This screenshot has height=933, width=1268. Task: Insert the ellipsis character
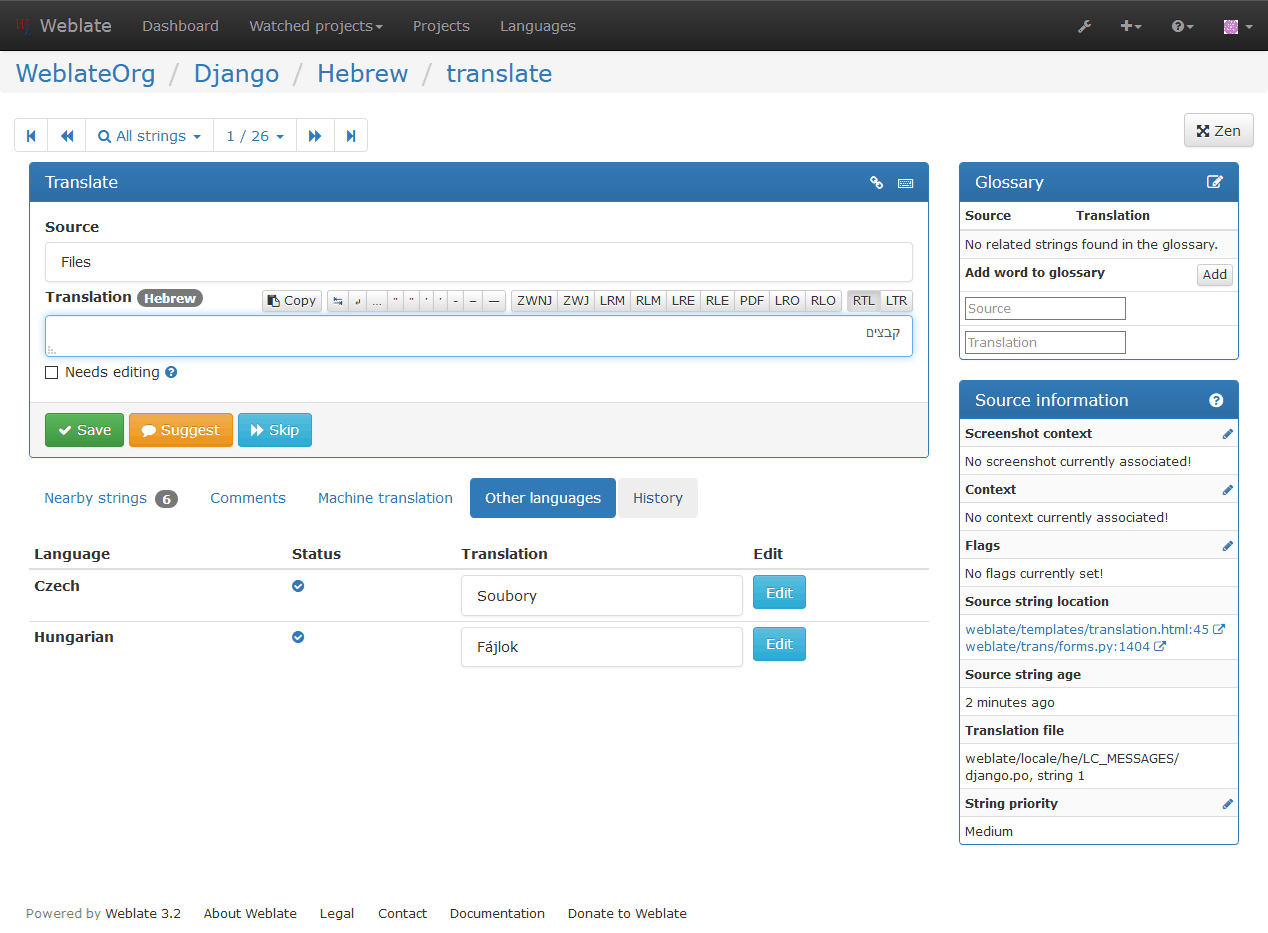tap(376, 300)
